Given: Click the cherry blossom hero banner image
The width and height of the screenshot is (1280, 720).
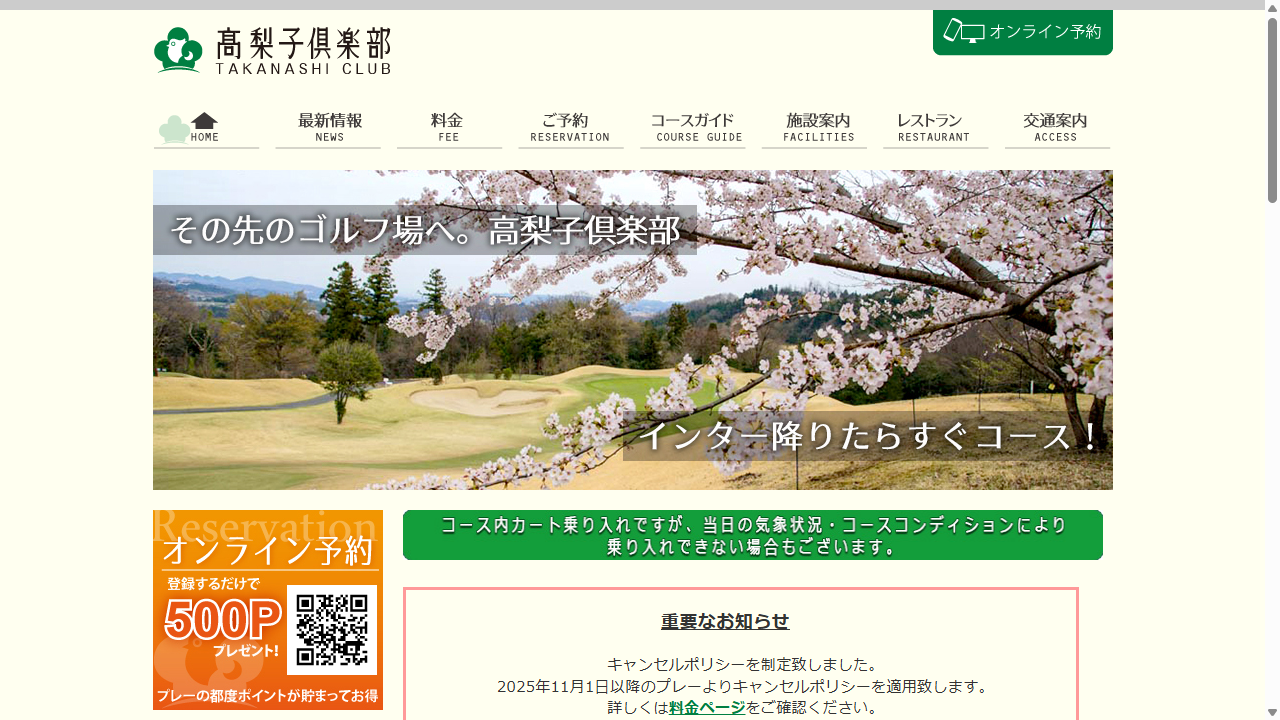Looking at the screenshot, I should (633, 330).
